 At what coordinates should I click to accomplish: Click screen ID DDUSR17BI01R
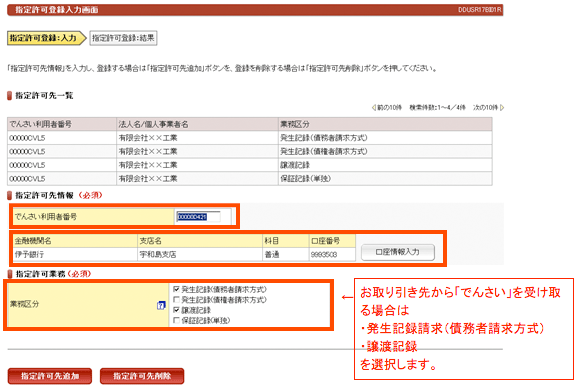480,10
